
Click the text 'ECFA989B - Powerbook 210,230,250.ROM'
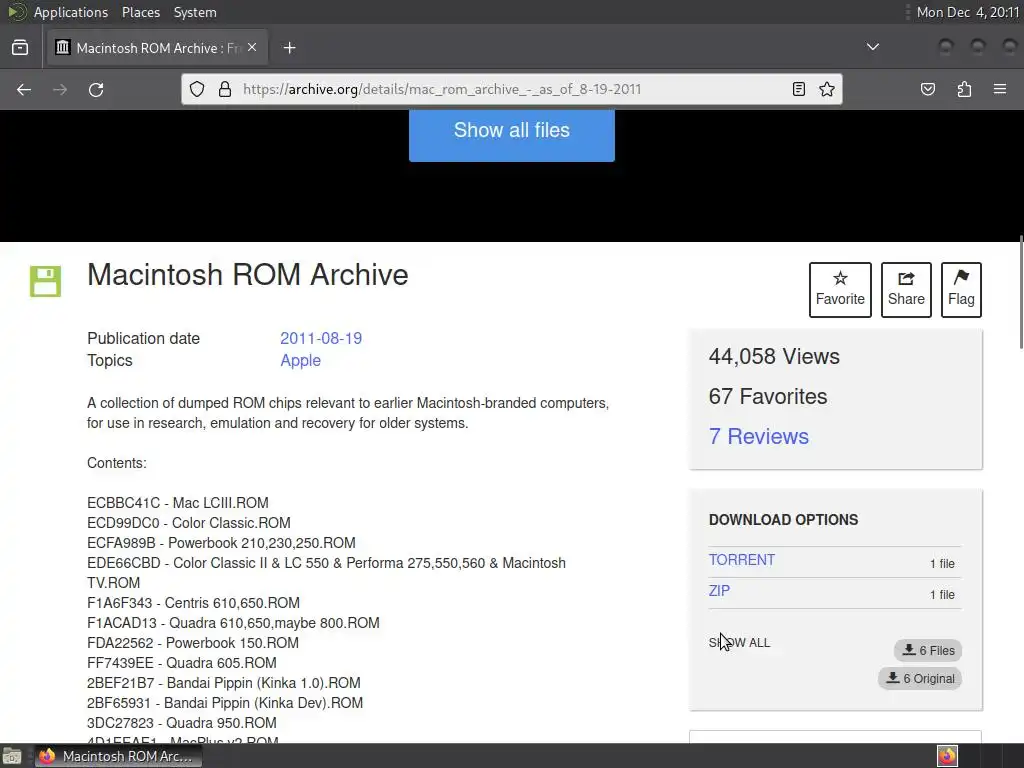(221, 543)
